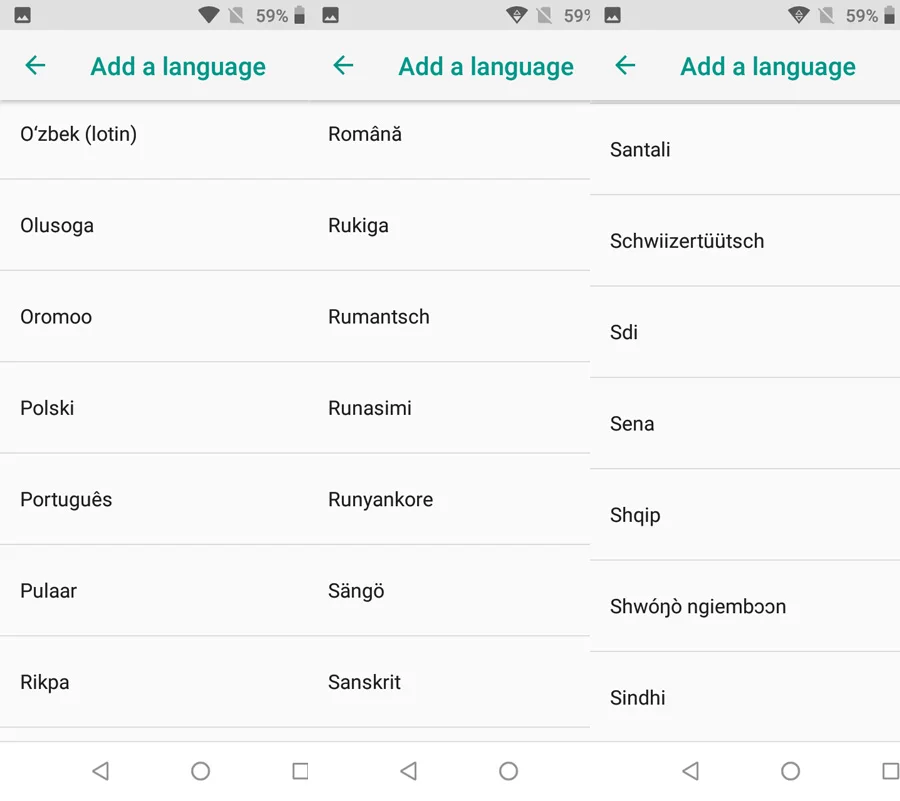Select Runasimi from the list
900x801 pixels.
point(449,407)
